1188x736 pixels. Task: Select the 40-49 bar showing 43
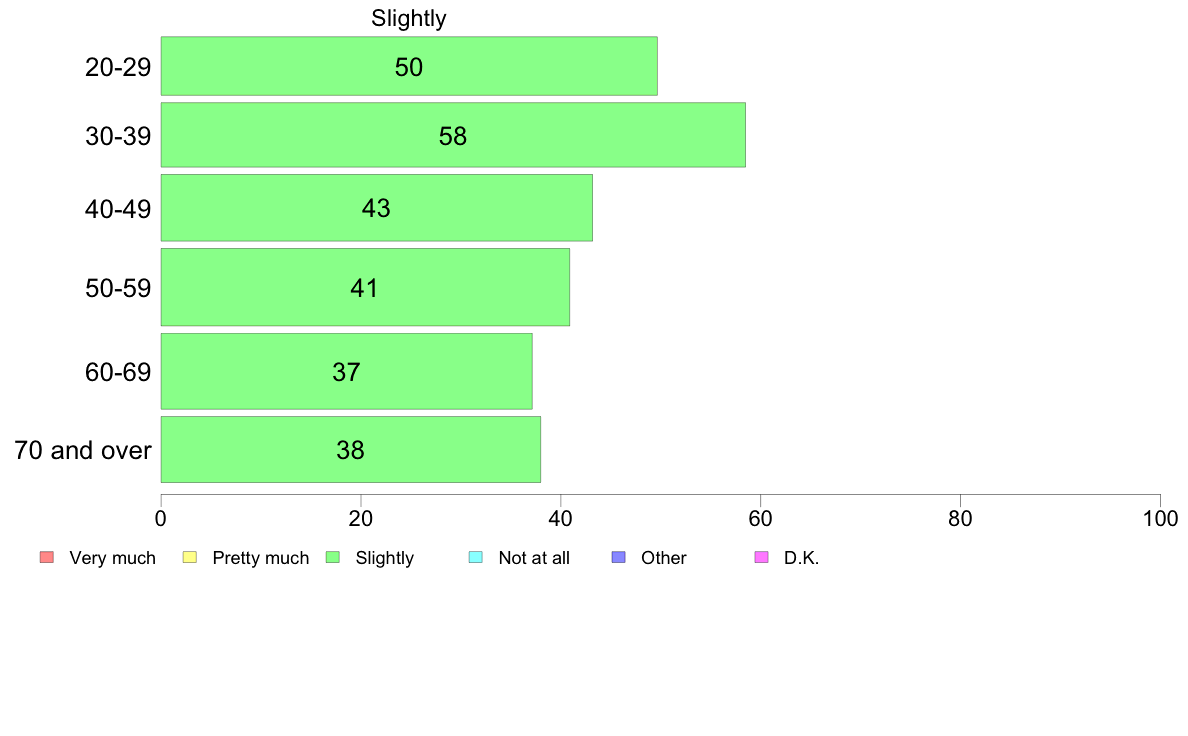pos(377,208)
